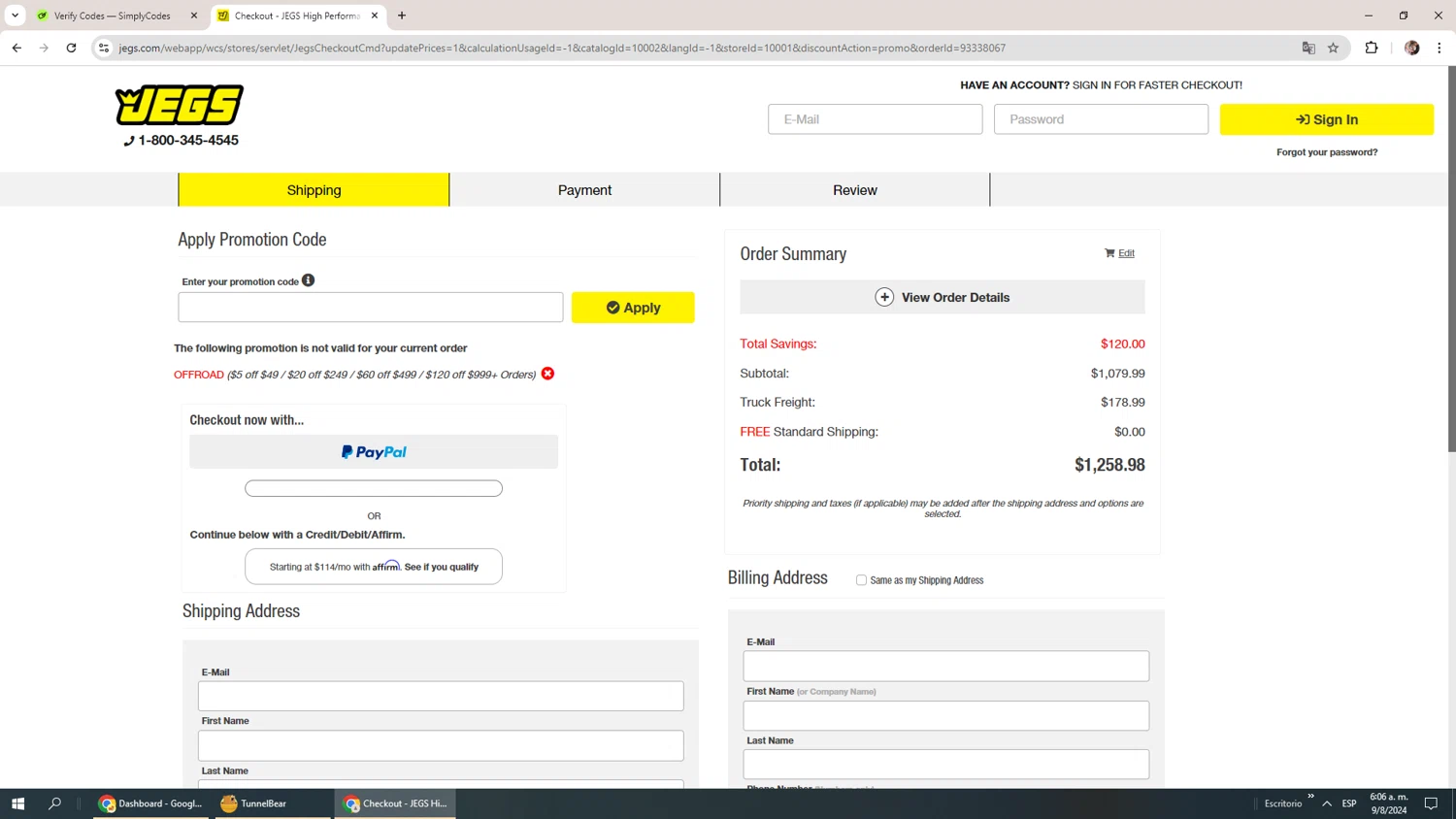Open the Windows Start menu
Viewport: 1456px width, 819px height.
(x=17, y=803)
